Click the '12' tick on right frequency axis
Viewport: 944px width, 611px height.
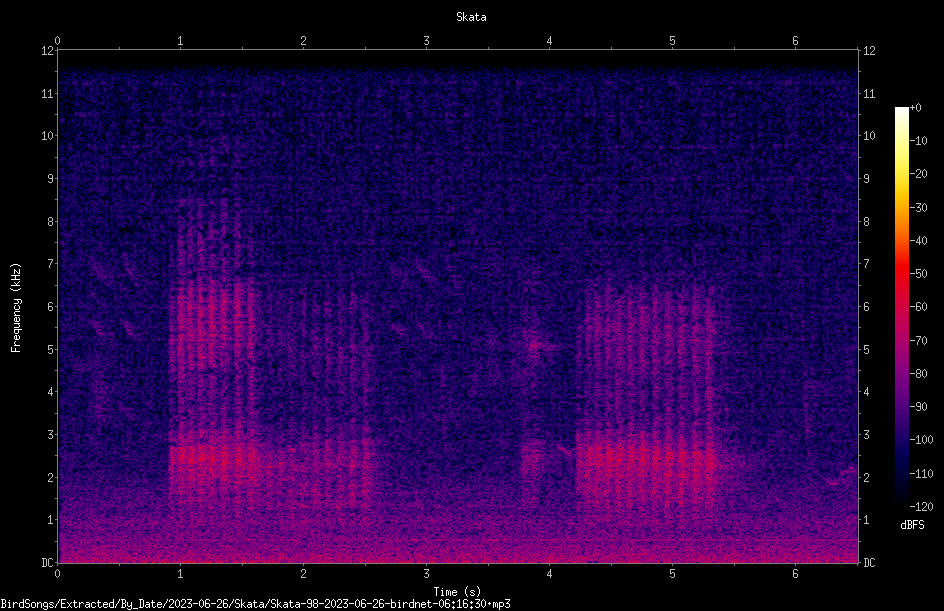click(869, 51)
